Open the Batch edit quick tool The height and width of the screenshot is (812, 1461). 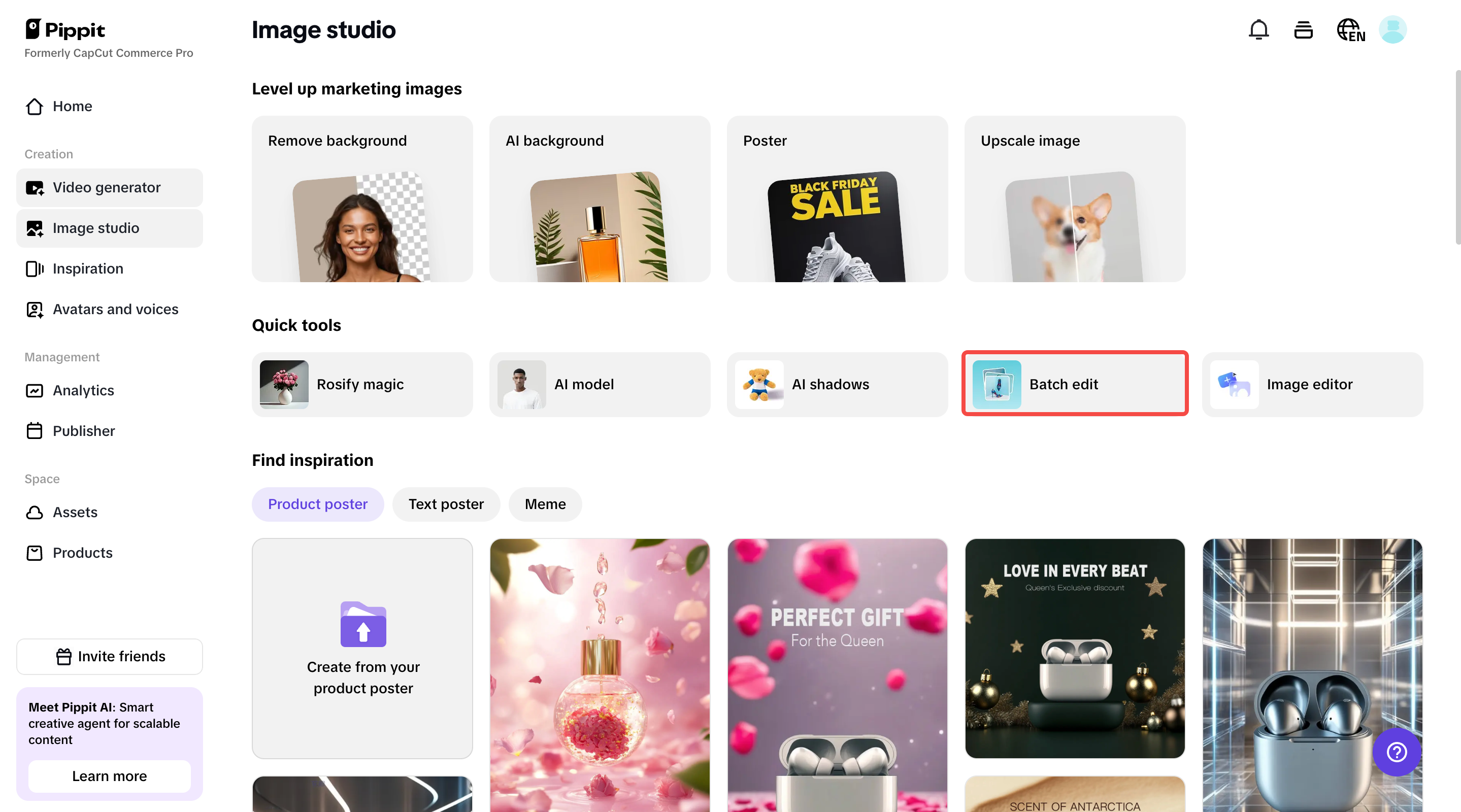click(x=1074, y=384)
